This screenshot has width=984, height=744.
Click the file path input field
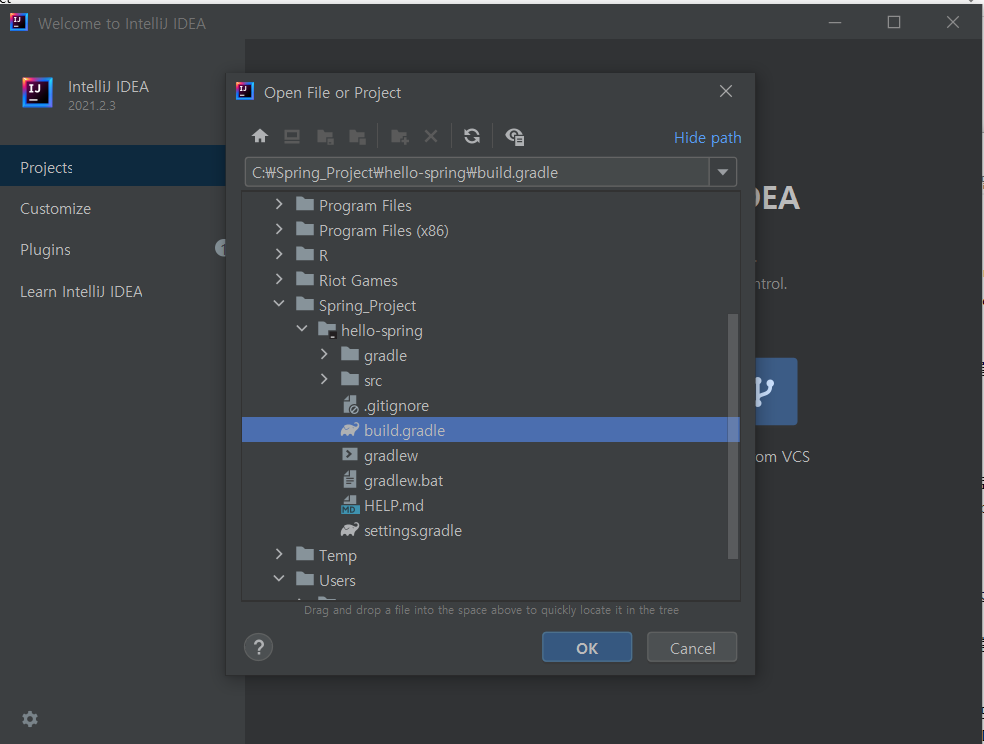pyautogui.click(x=477, y=172)
